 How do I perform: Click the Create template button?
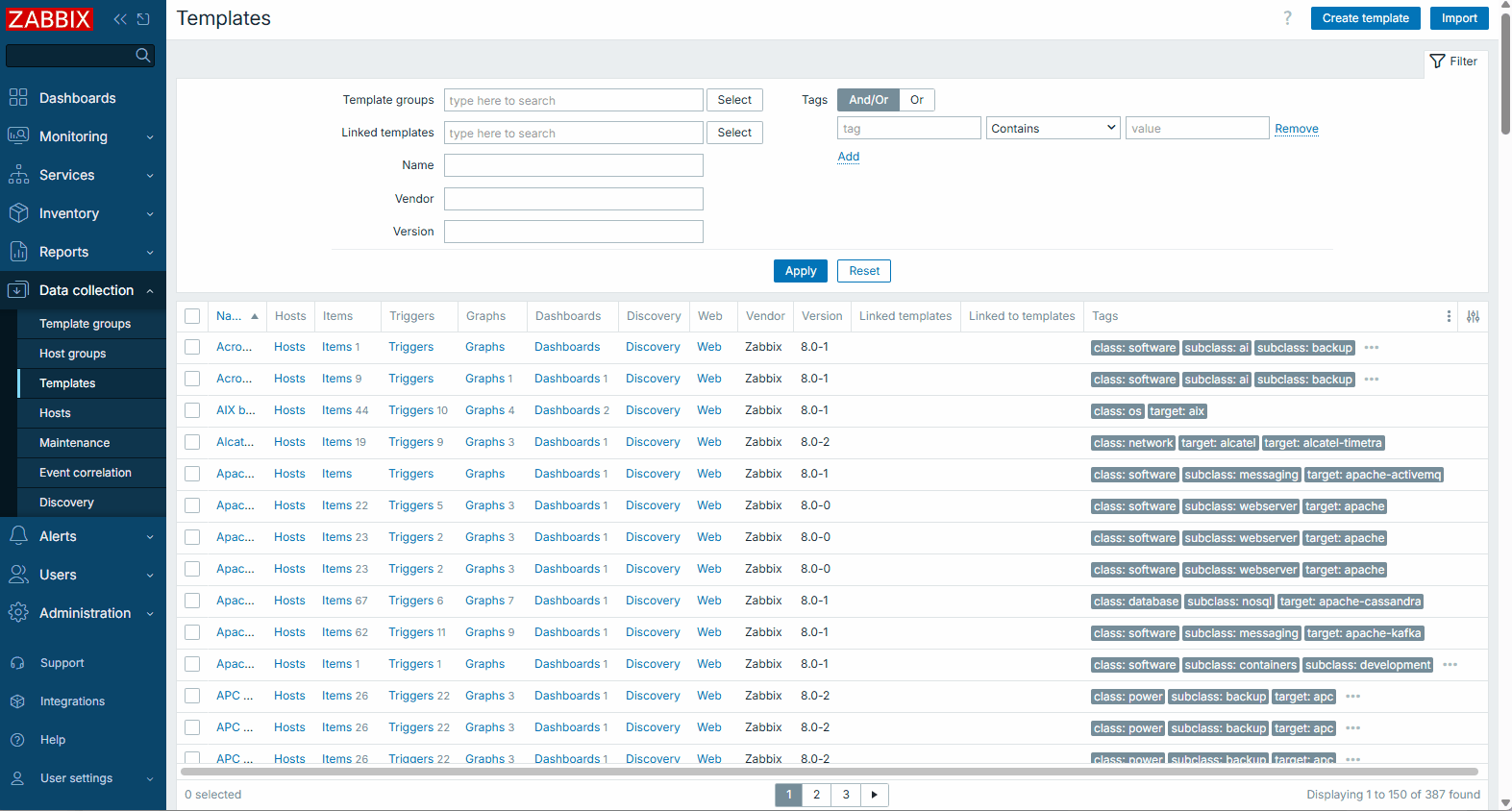tap(1365, 18)
